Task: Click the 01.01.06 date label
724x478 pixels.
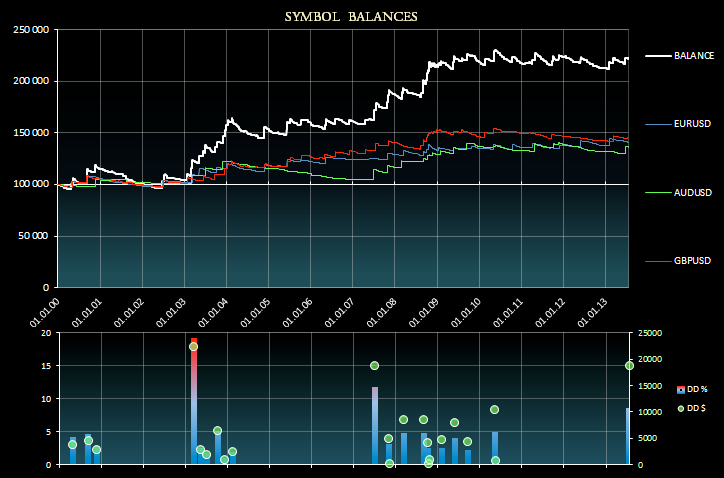Action: (297, 313)
